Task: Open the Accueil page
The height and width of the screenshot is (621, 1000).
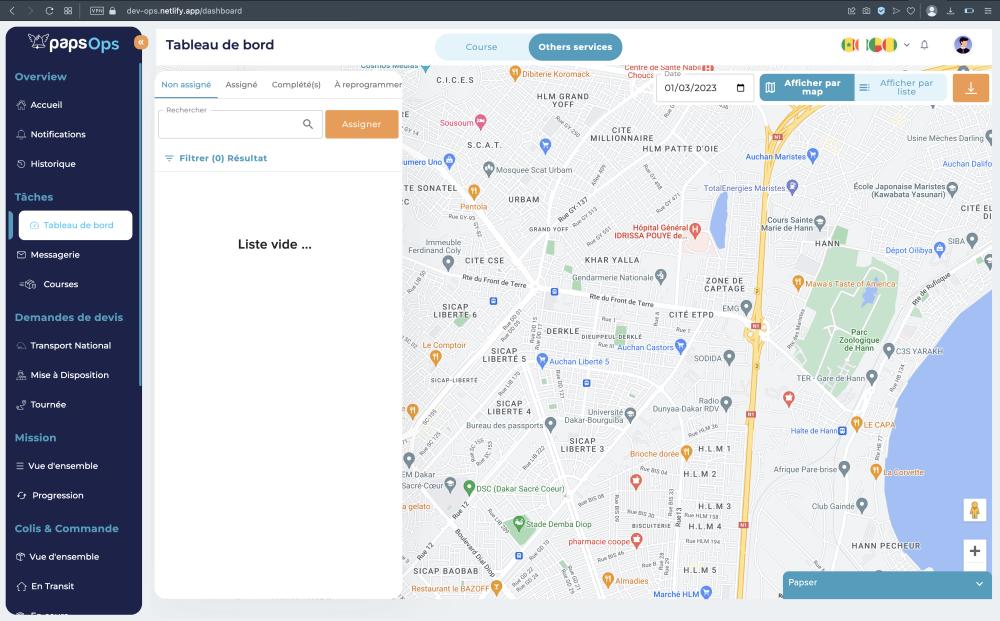Action: click(x=40, y=105)
